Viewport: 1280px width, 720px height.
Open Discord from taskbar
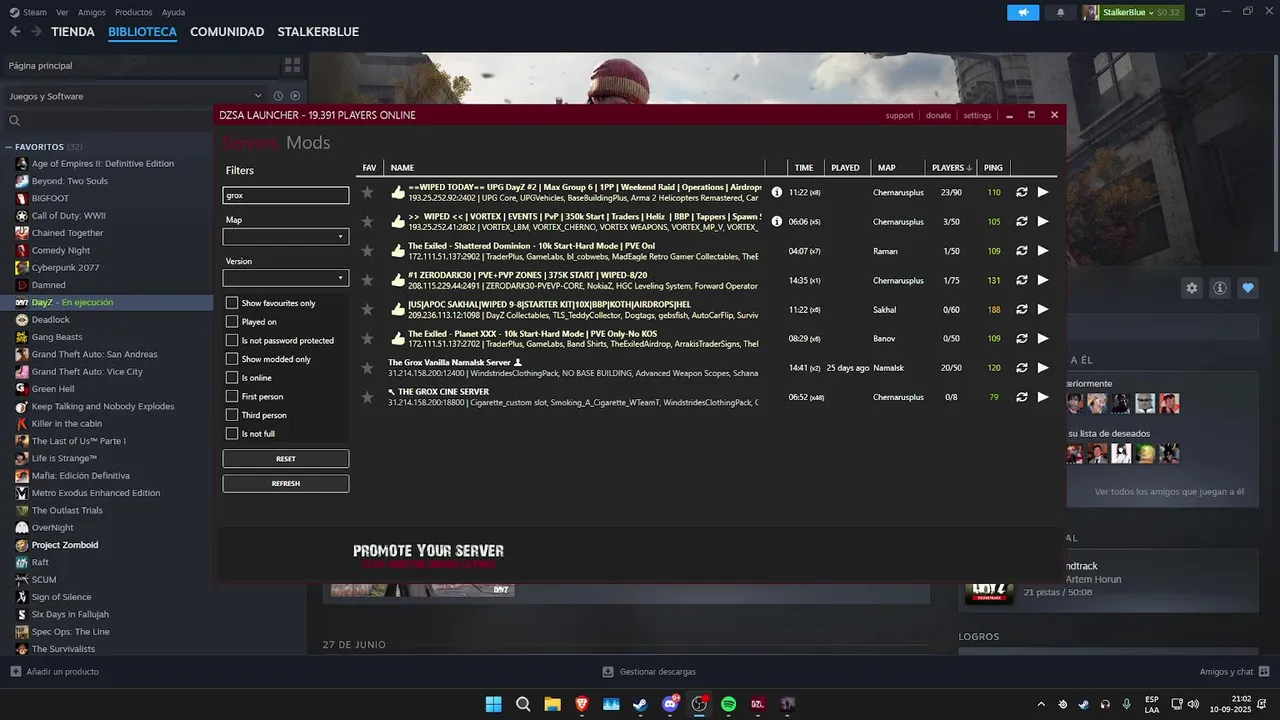coord(670,704)
